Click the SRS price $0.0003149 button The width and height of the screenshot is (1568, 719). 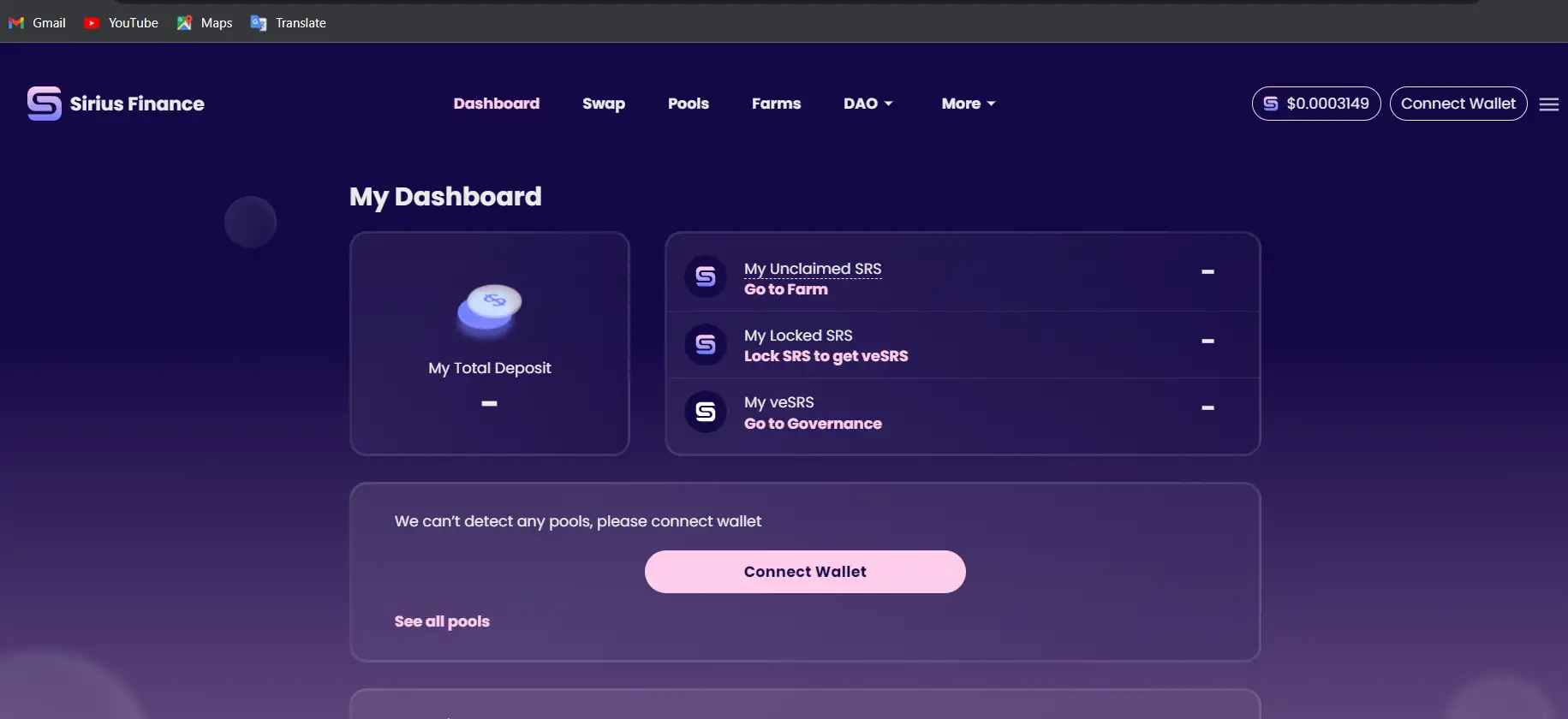point(1316,104)
